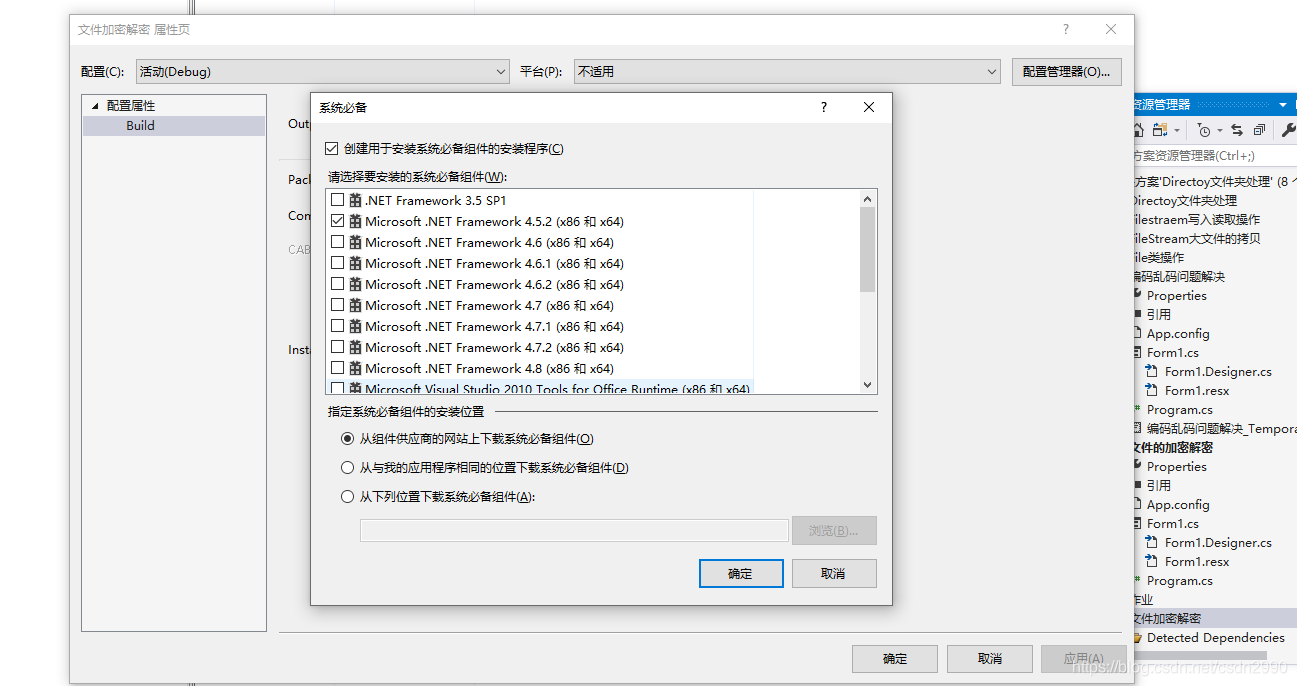This screenshot has width=1297, height=686.
Task: Click the help question mark in 属性页 title bar
Action: coord(1066,29)
